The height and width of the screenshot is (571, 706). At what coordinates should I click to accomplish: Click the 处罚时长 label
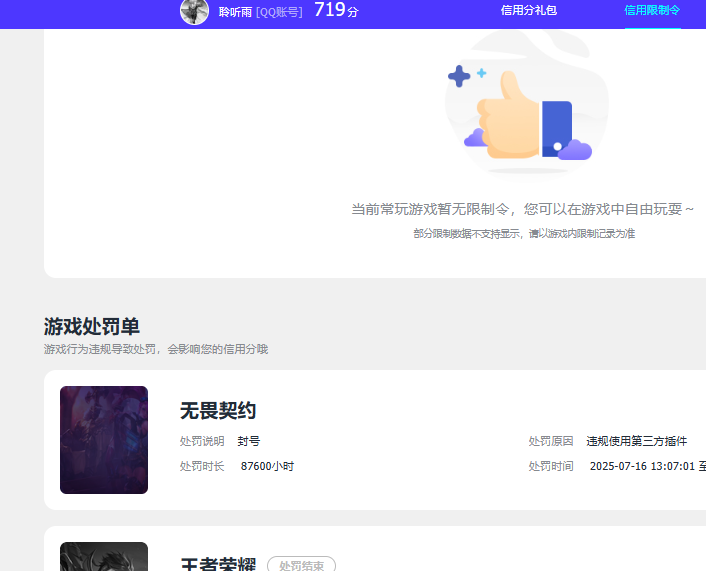pyautogui.click(x=202, y=467)
